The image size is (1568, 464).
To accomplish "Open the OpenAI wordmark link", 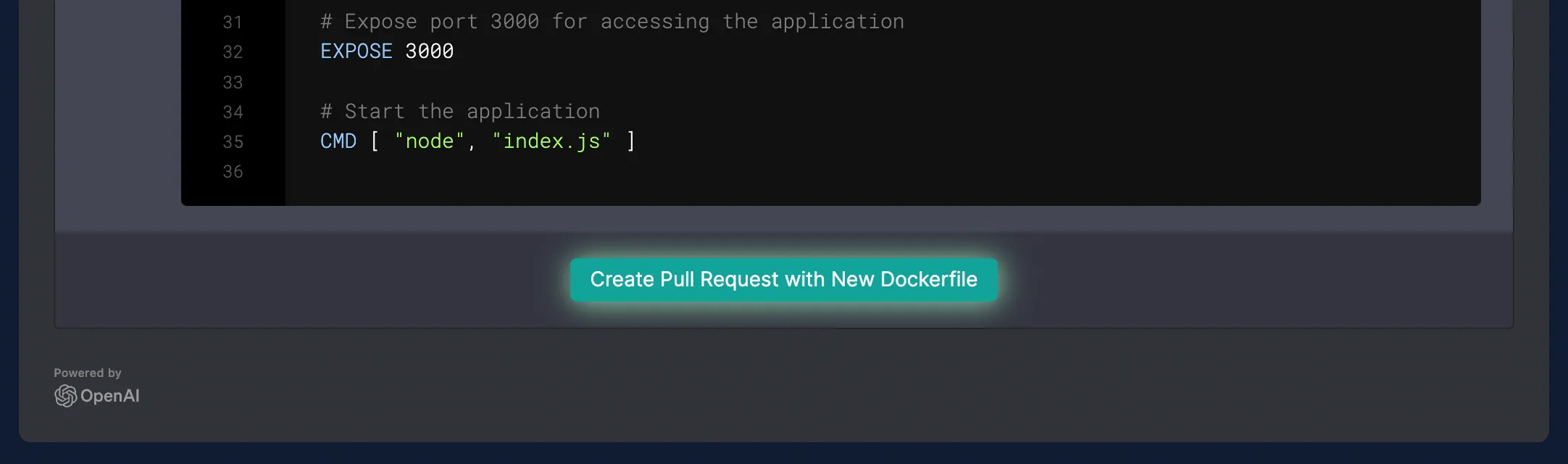I will click(109, 396).
